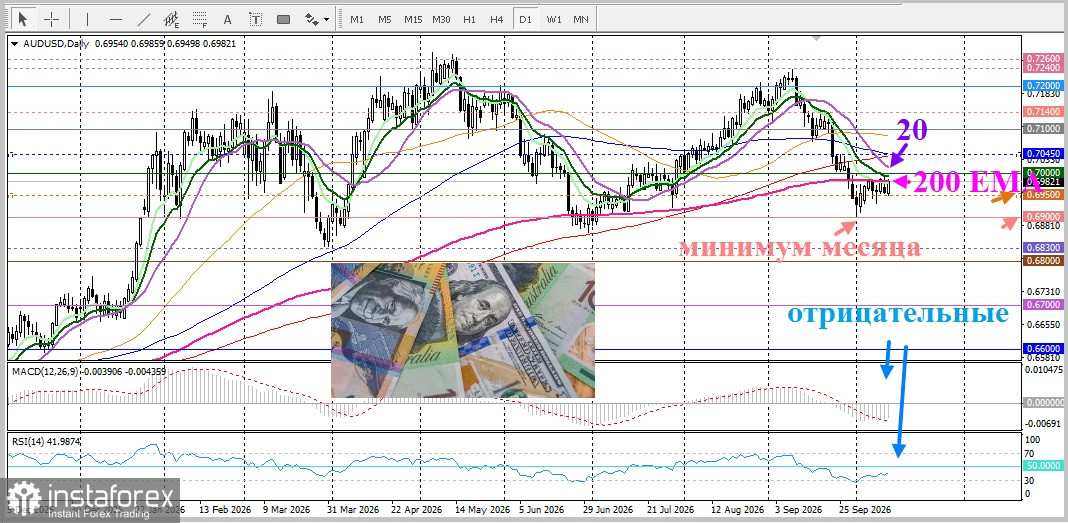This screenshot has height=523, width=1068.
Task: Switch chart to M30 timeframe
Action: pyautogui.click(x=441, y=19)
